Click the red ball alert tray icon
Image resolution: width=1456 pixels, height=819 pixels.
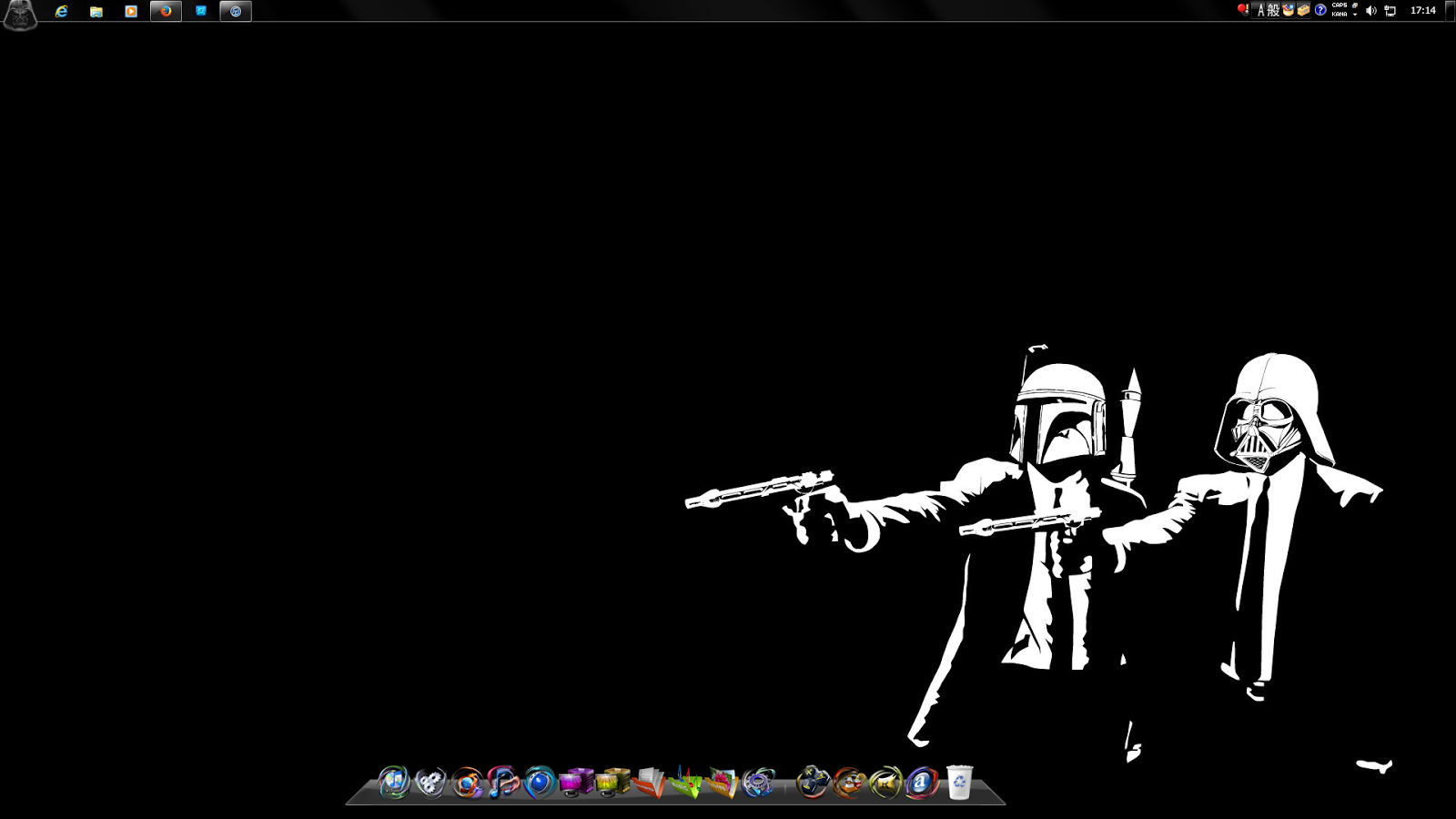[x=1243, y=10]
